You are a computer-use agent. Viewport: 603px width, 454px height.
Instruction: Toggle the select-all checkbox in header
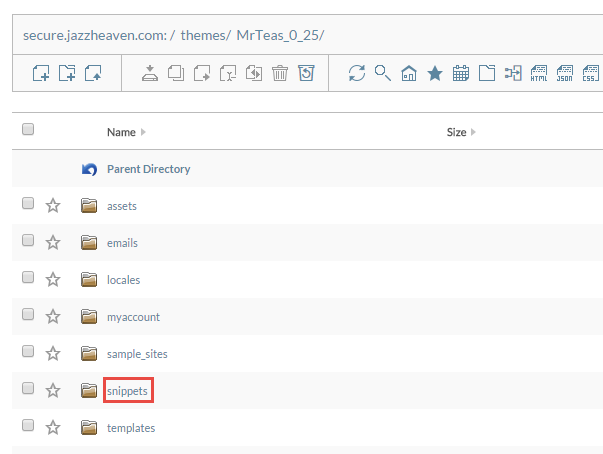pos(28,129)
